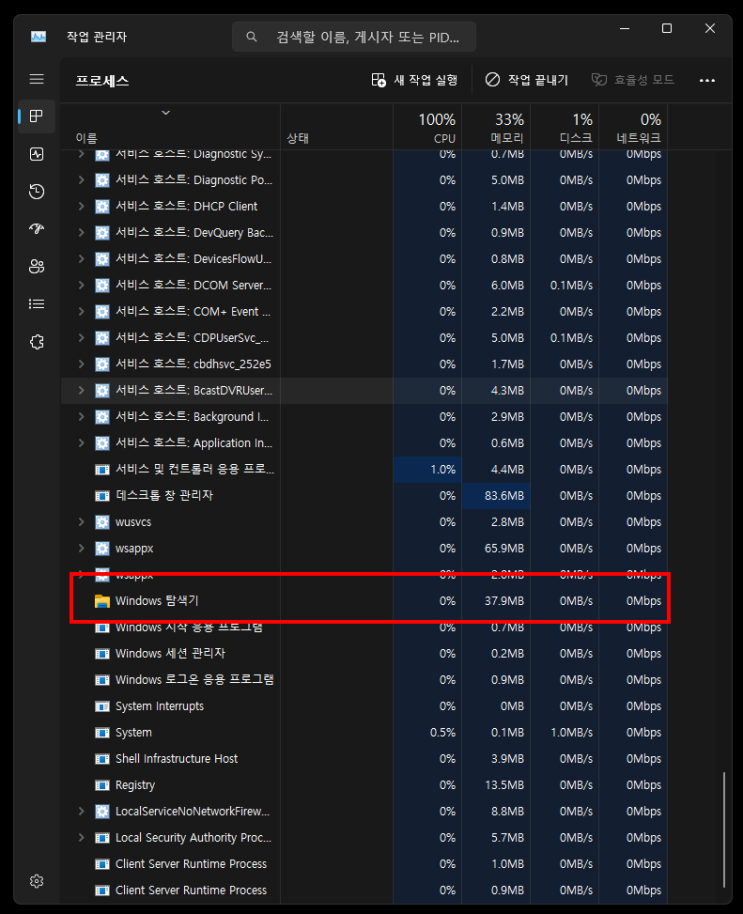The height and width of the screenshot is (914, 743).
Task: Select 서비스 호스트: DevicesFlowU... row text
Action: 193,259
